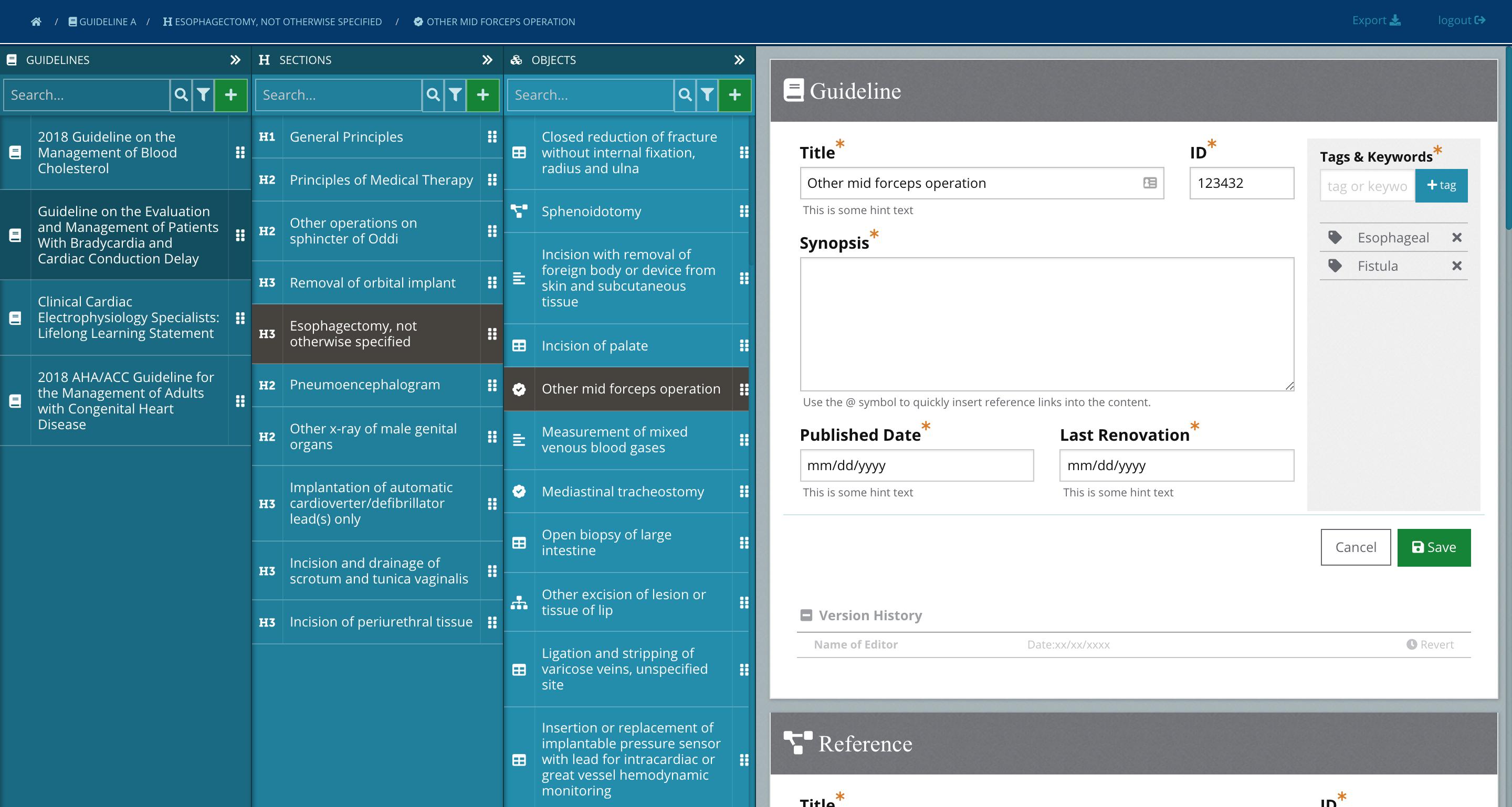Collapse the Sections panel with chevrons
This screenshot has width=1512, height=807.
(487, 60)
